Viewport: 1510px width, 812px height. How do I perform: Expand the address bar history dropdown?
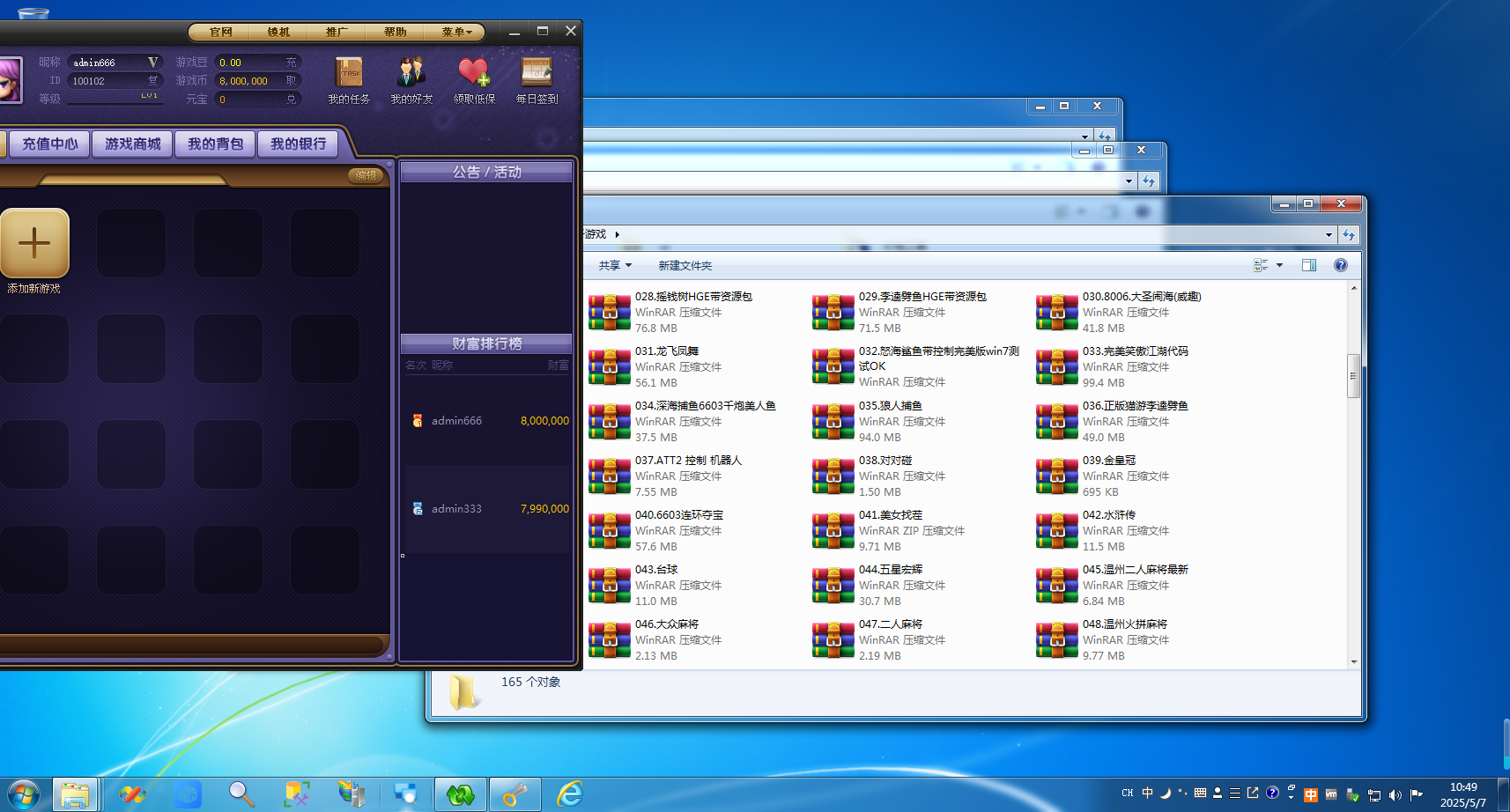[x=1329, y=235]
